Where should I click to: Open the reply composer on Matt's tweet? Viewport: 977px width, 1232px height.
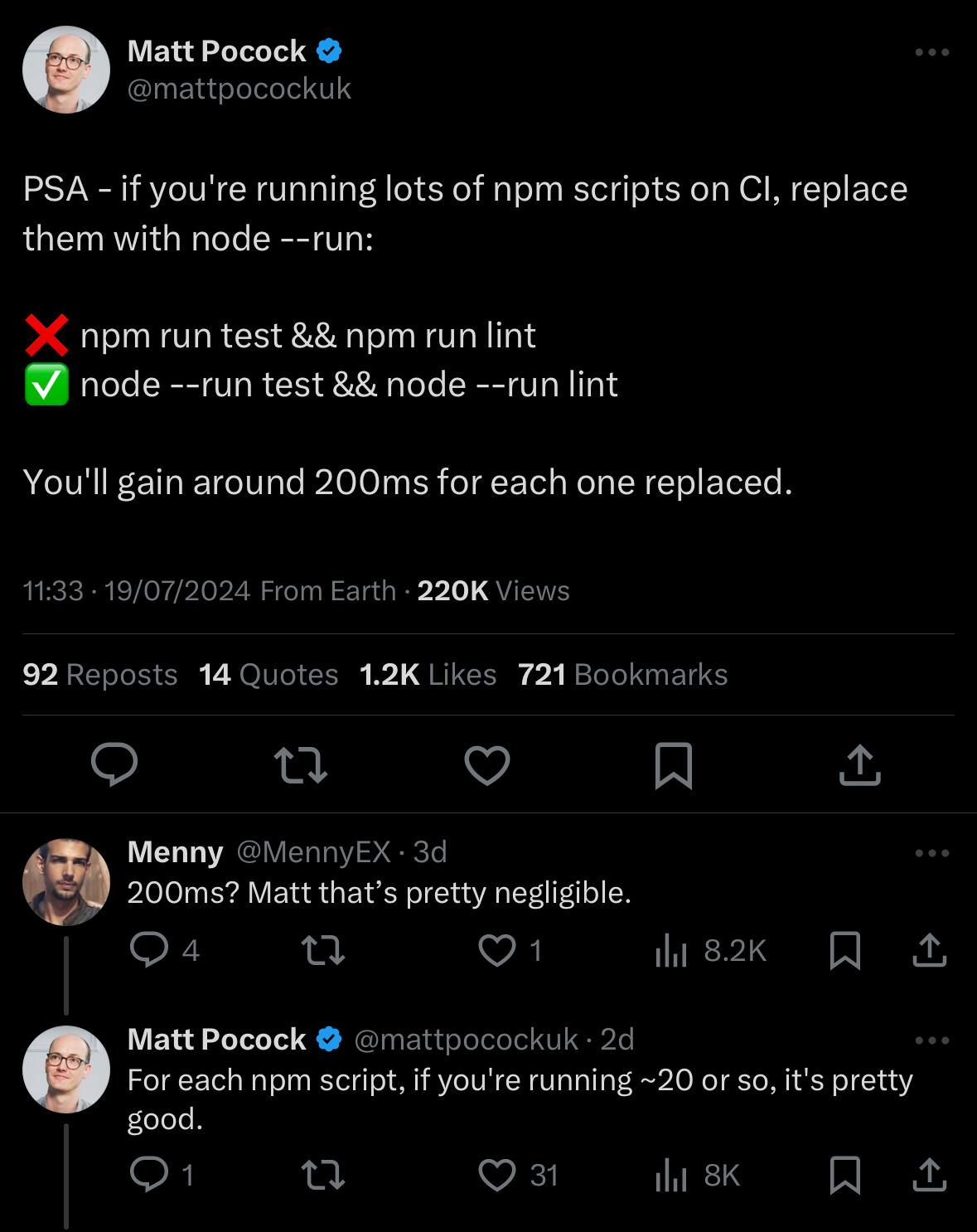coord(114,764)
